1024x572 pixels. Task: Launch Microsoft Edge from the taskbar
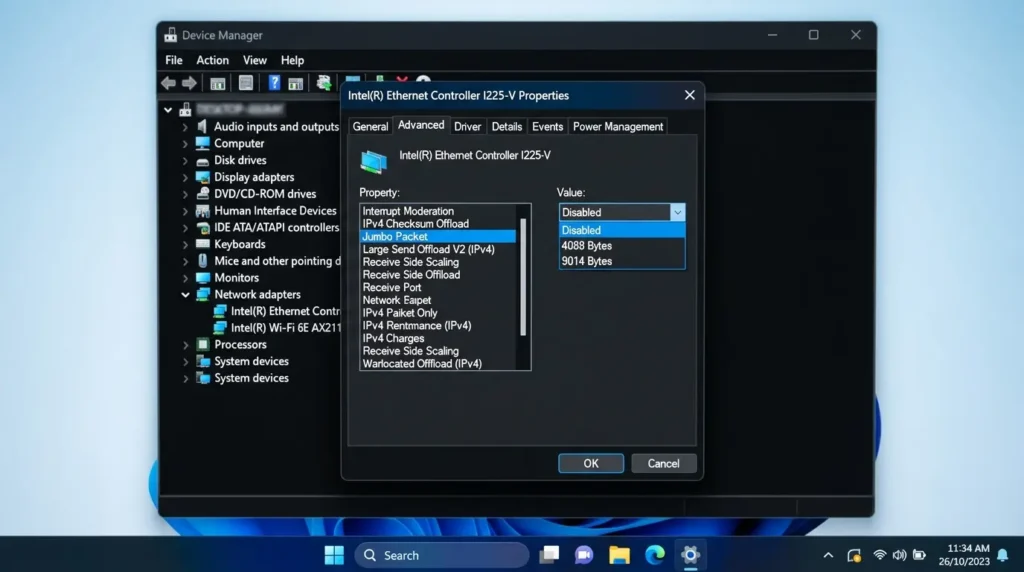point(654,555)
